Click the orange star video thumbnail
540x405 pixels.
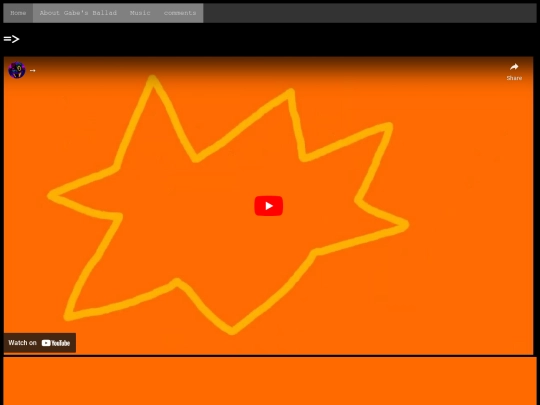point(268,206)
